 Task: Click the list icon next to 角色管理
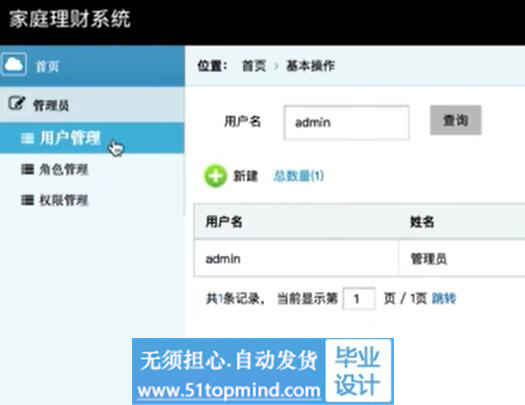(x=27, y=169)
